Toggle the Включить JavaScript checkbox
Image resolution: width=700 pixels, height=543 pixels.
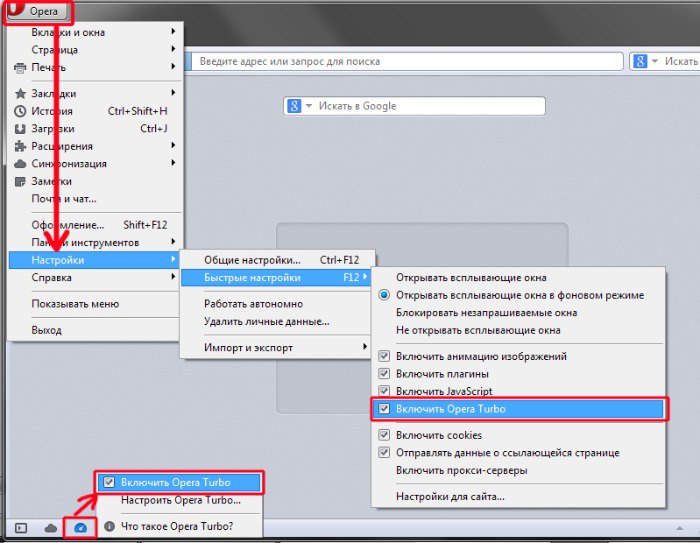click(x=384, y=391)
